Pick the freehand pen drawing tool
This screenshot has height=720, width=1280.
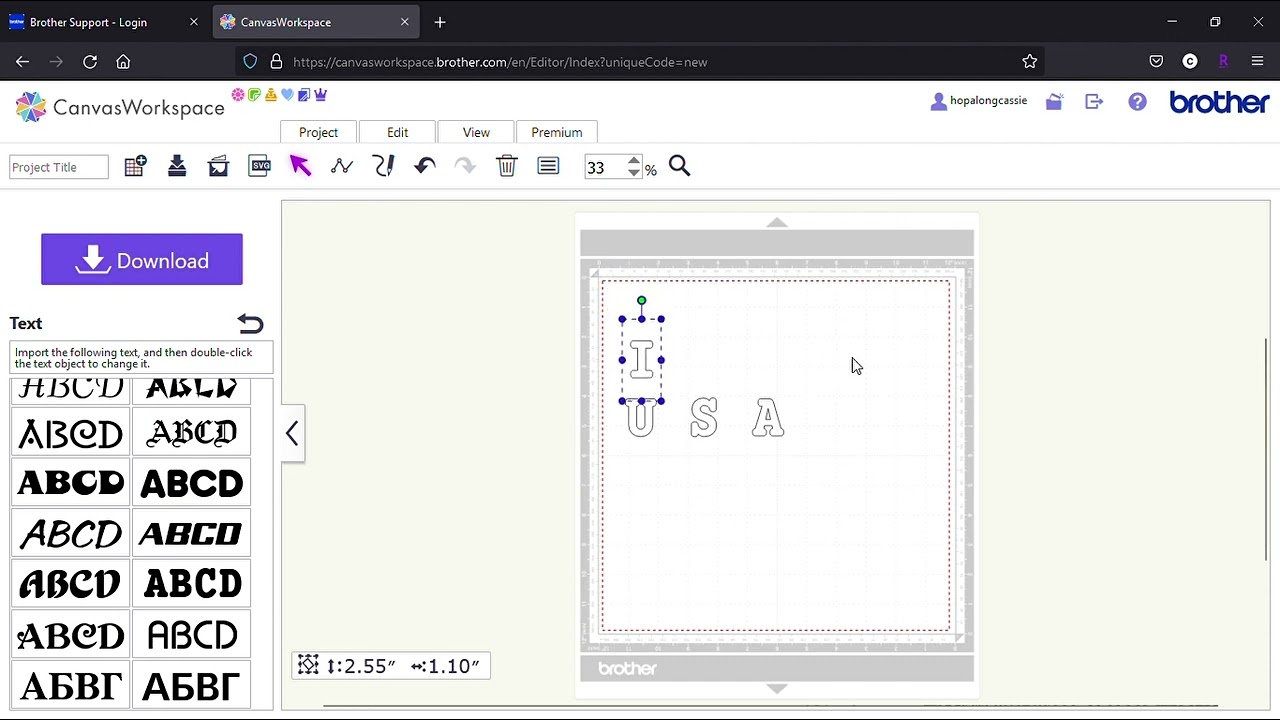[383, 166]
